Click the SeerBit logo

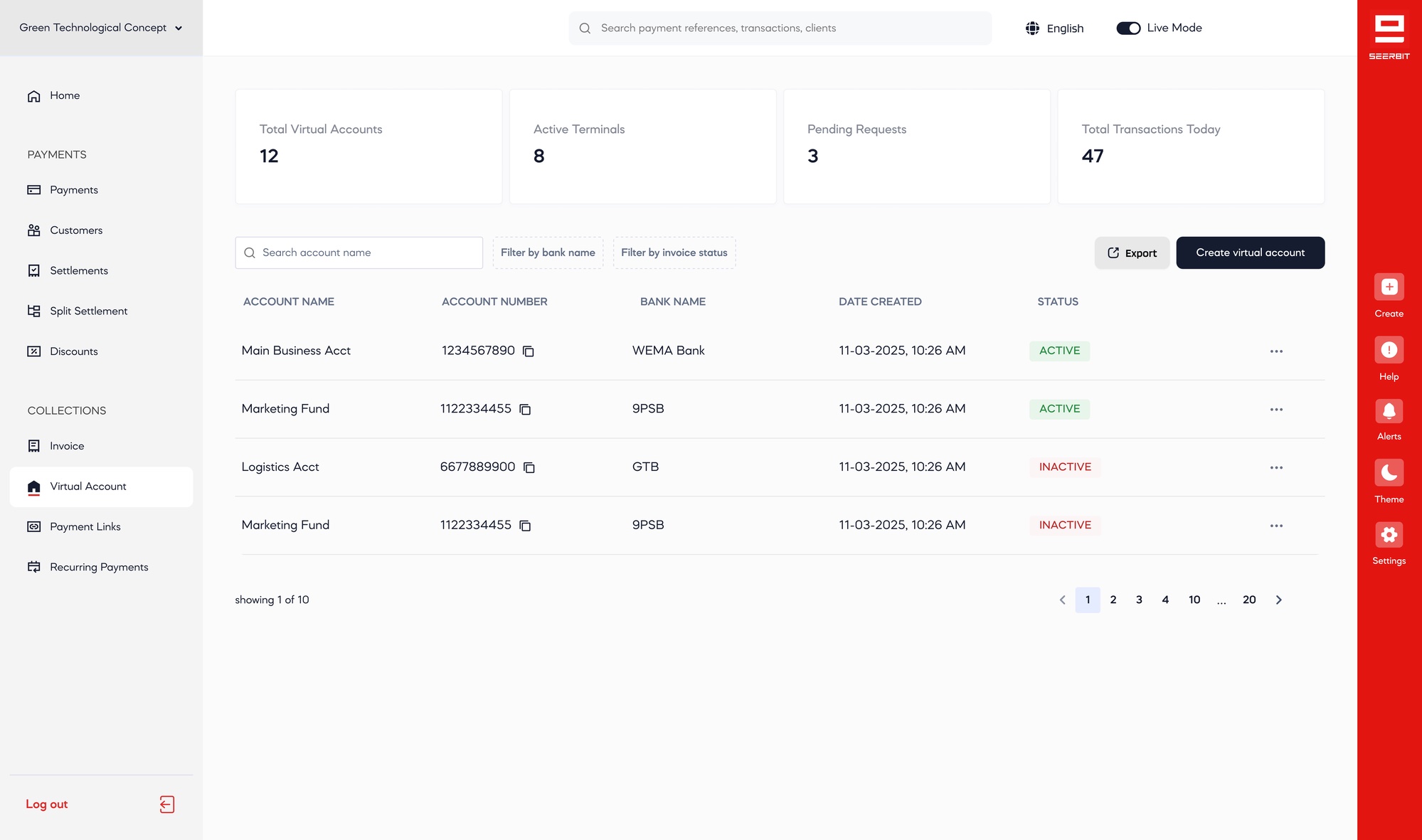(x=1389, y=36)
